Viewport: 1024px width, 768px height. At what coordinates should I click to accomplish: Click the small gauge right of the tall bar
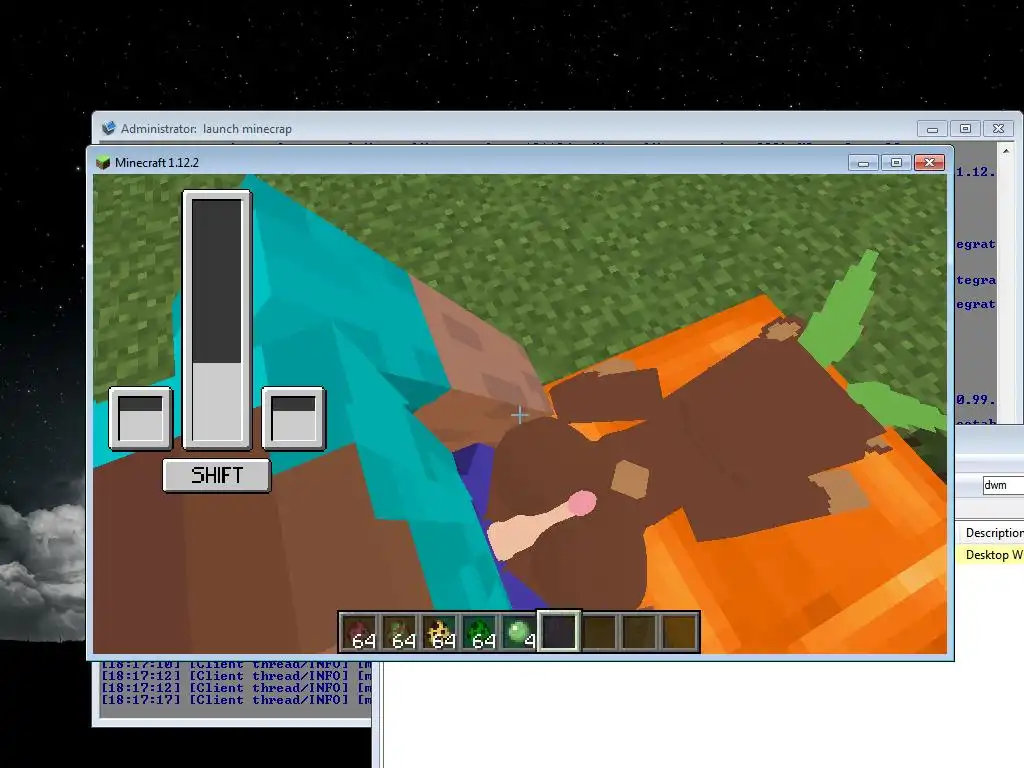point(293,418)
